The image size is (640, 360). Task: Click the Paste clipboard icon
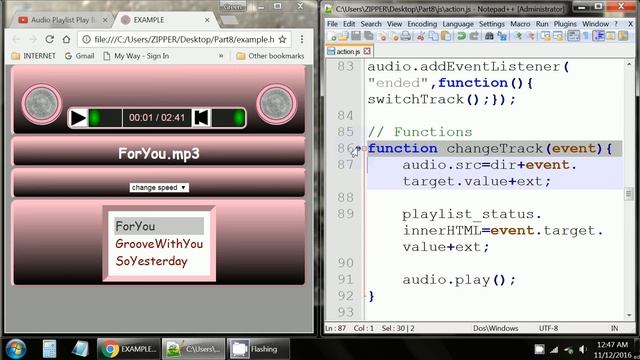[x=446, y=36]
